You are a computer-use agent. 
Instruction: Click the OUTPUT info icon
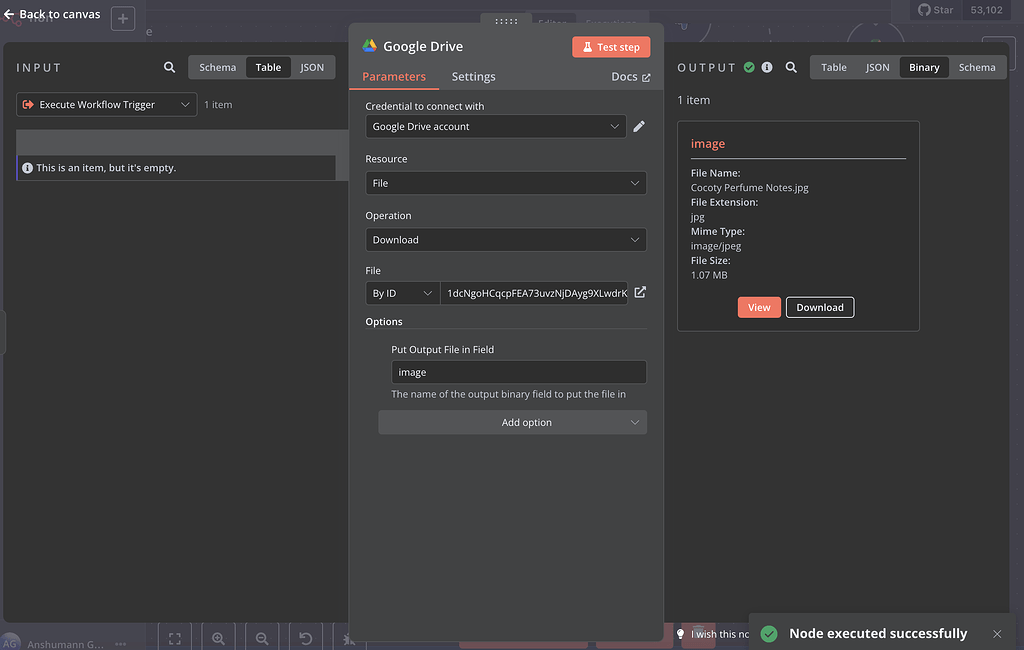click(x=767, y=67)
